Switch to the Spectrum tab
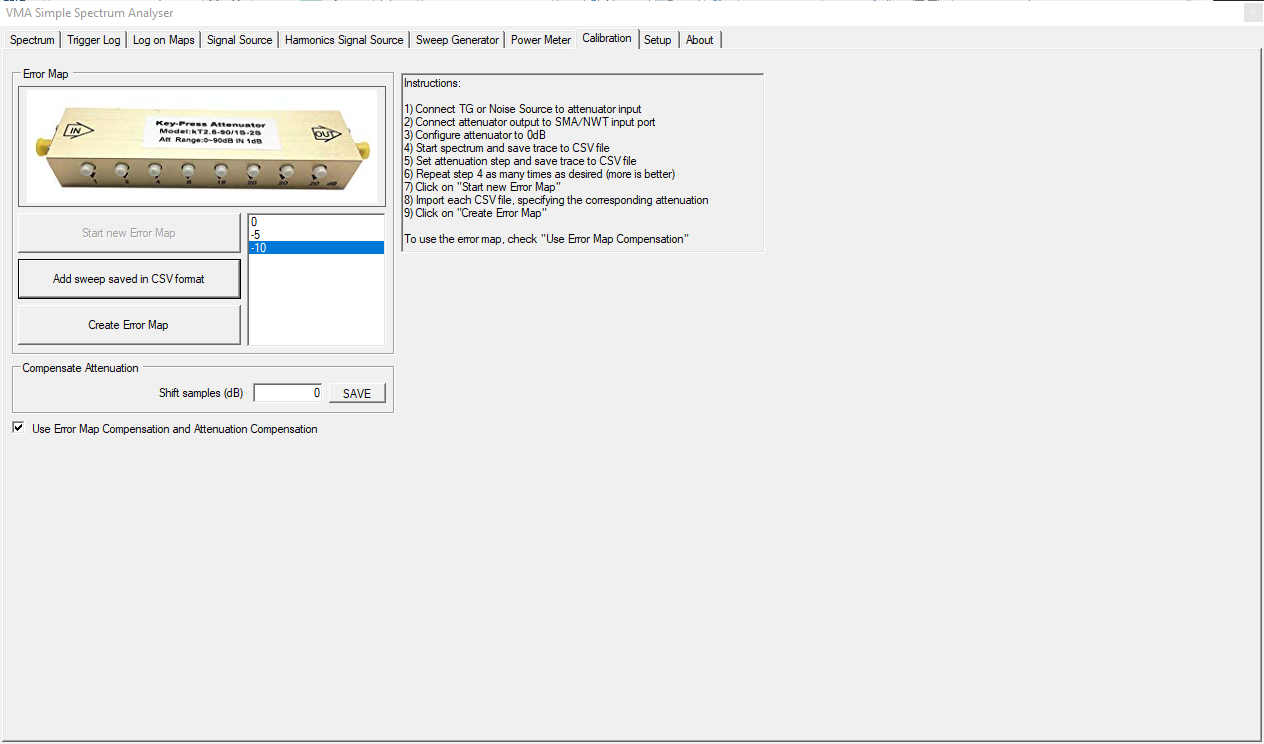Viewport: 1264px width, 744px height. (32, 40)
